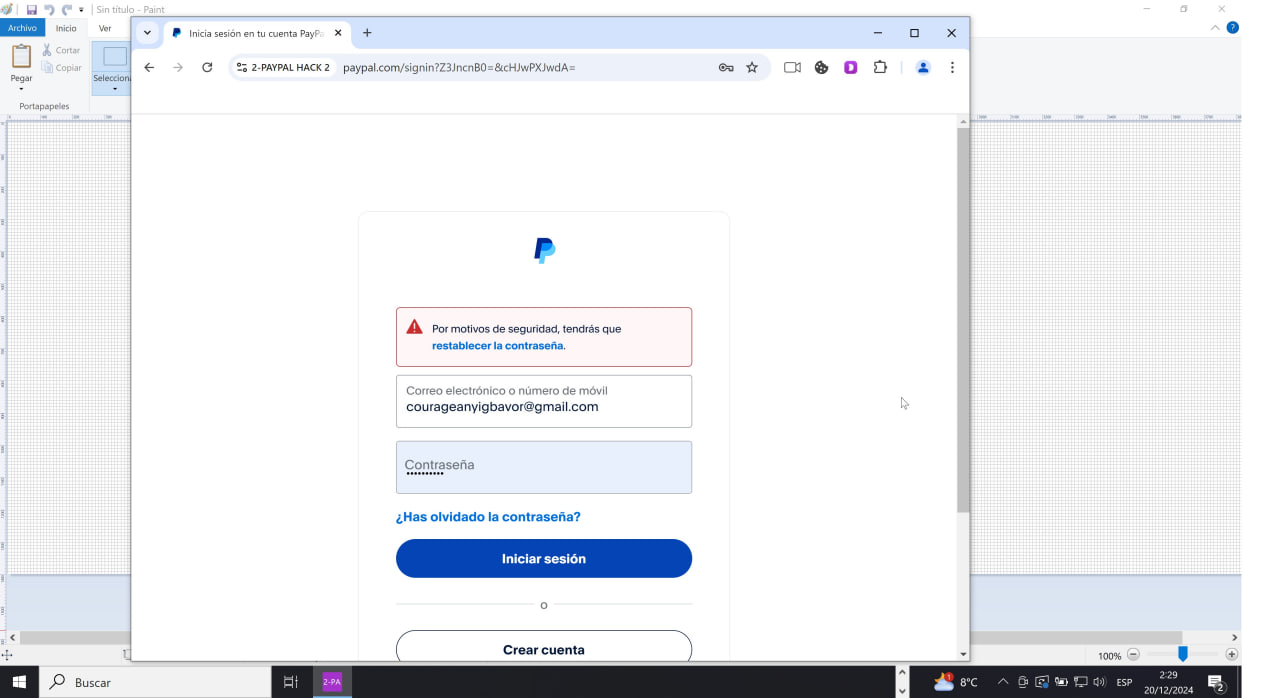Switch to Paint's Ver tab

(105, 28)
